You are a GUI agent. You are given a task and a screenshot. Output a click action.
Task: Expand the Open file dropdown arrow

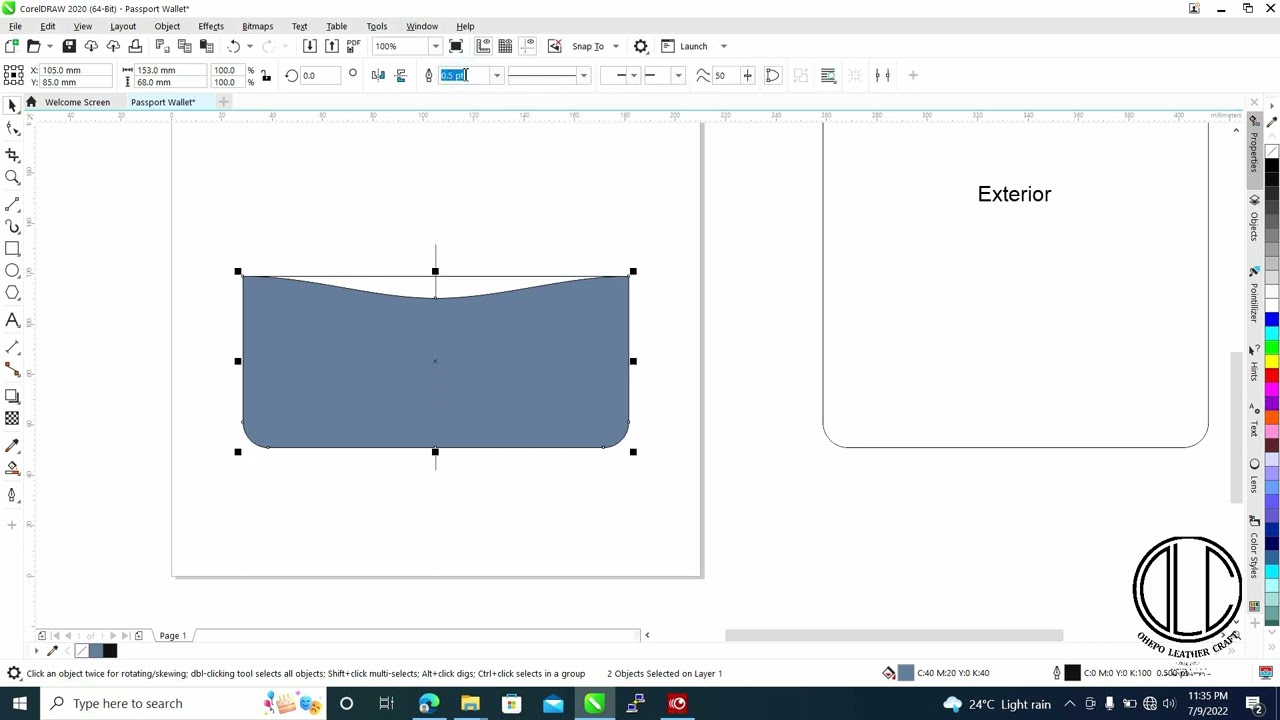(49, 46)
